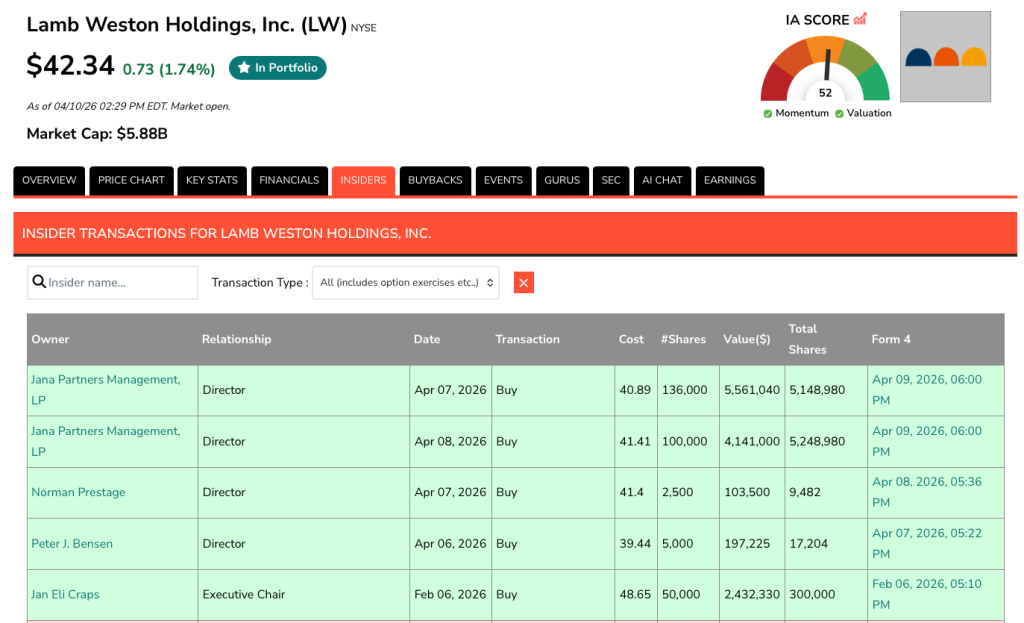Go to the AI Chat tab
This screenshot has height=623, width=1024.
click(x=662, y=180)
